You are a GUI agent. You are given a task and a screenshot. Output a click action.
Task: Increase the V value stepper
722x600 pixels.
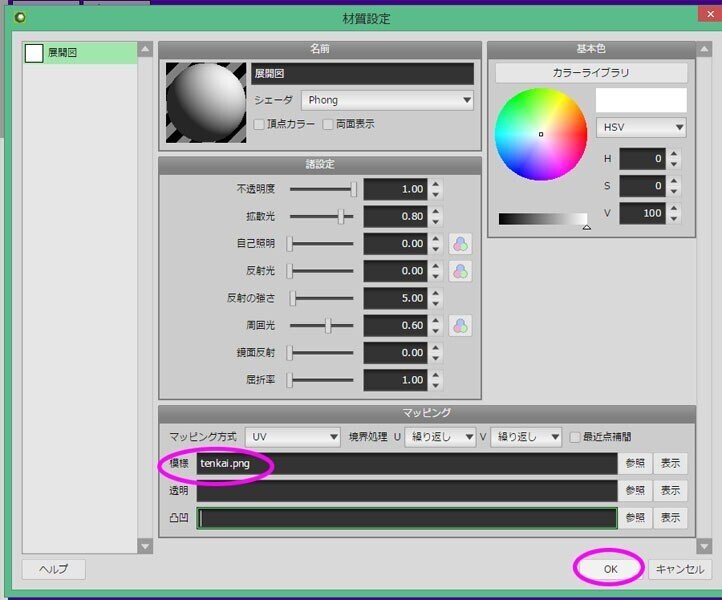point(674,208)
